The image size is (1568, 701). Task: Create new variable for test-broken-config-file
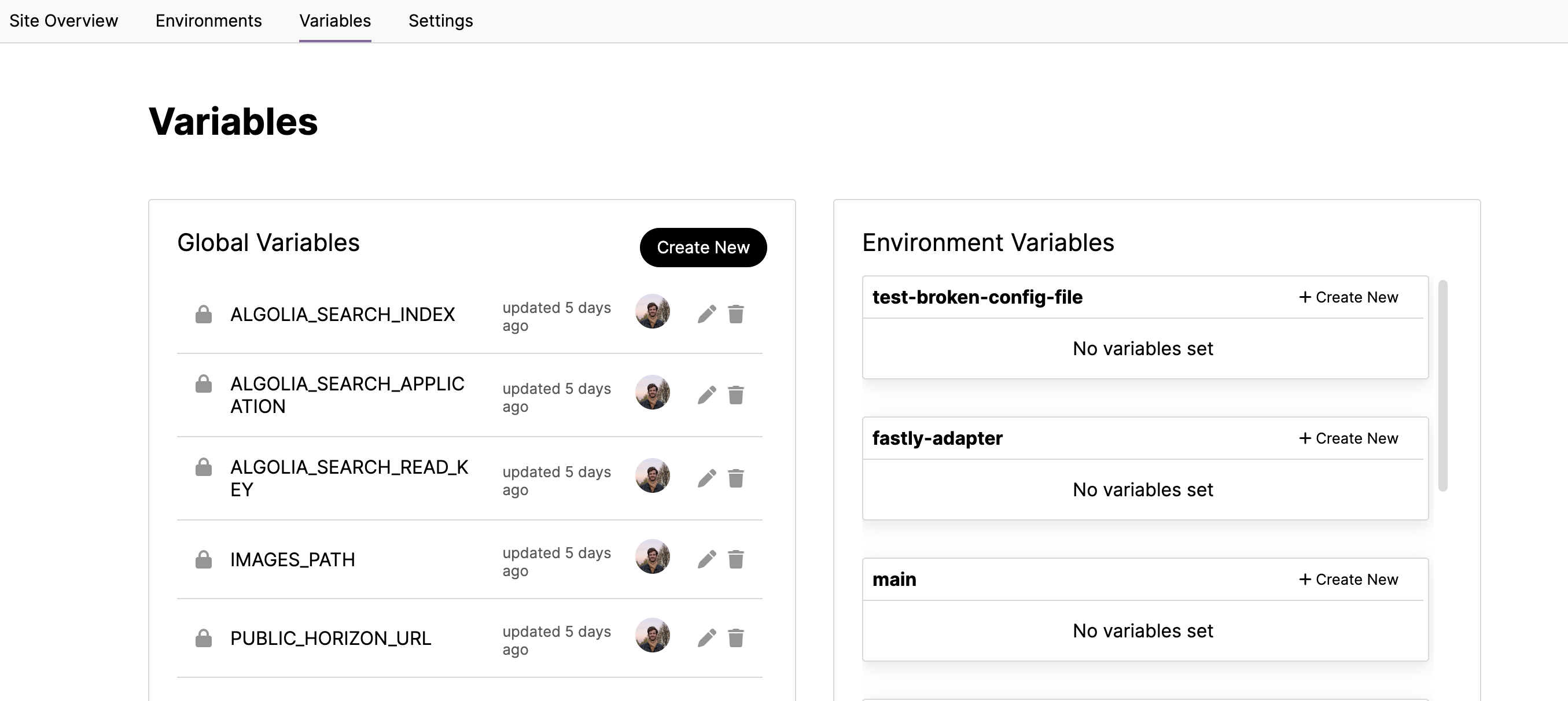1348,297
